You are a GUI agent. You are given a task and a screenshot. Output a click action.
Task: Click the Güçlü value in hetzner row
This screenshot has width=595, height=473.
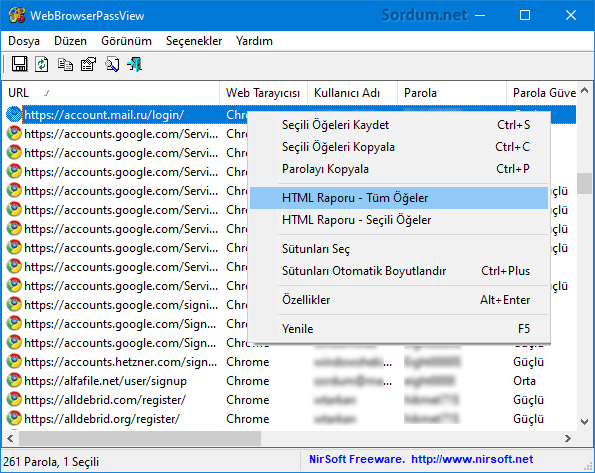529,362
